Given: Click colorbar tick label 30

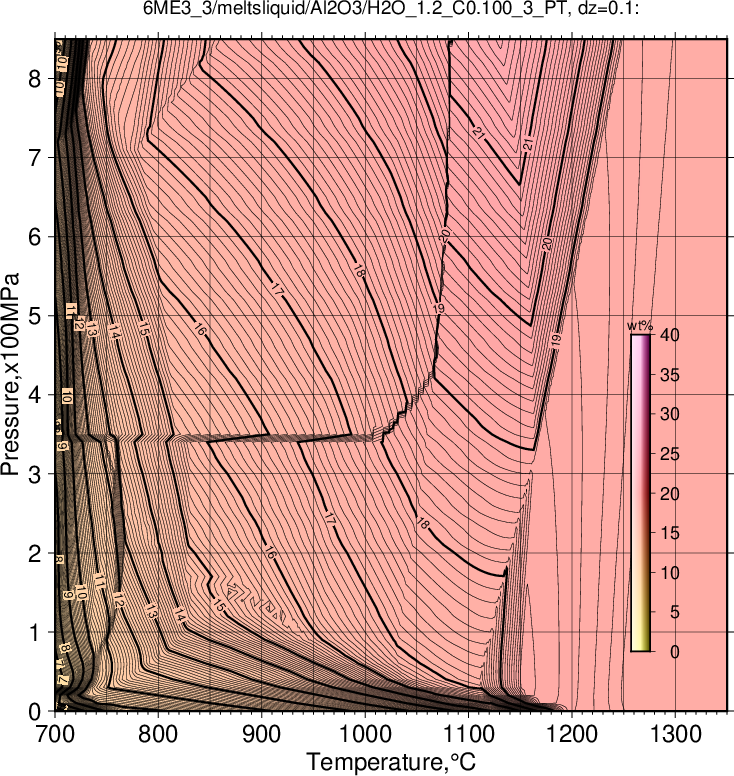Looking at the screenshot, I should coord(669,414).
